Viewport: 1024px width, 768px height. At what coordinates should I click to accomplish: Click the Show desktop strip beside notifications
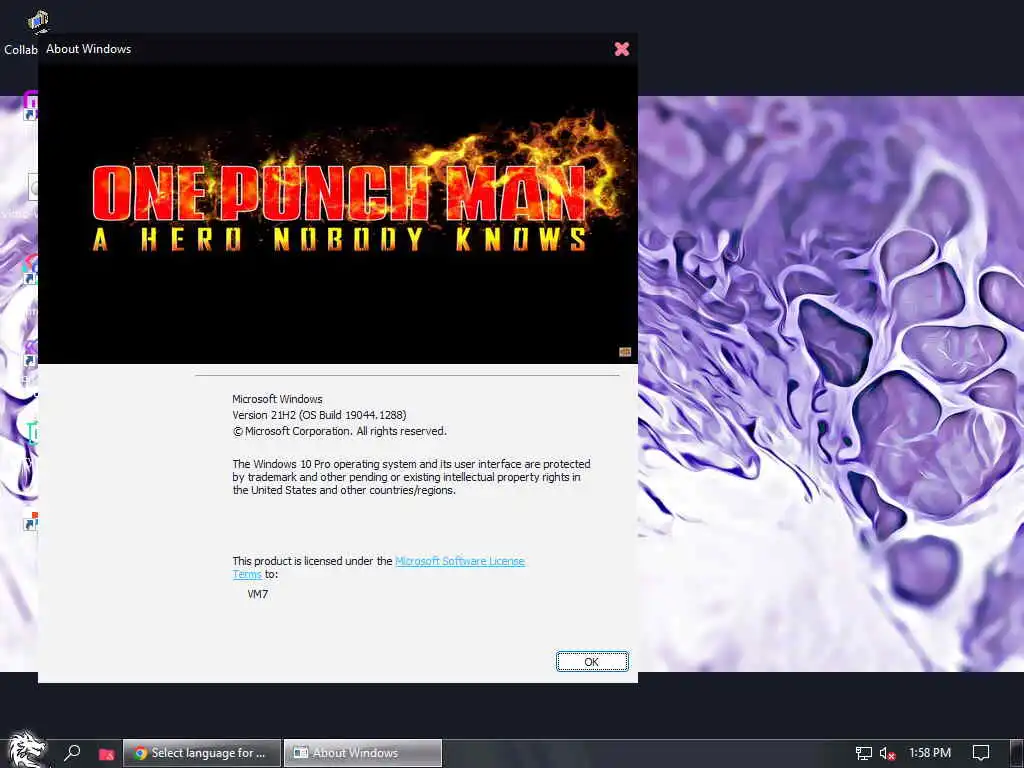pyautogui.click(x=1017, y=753)
